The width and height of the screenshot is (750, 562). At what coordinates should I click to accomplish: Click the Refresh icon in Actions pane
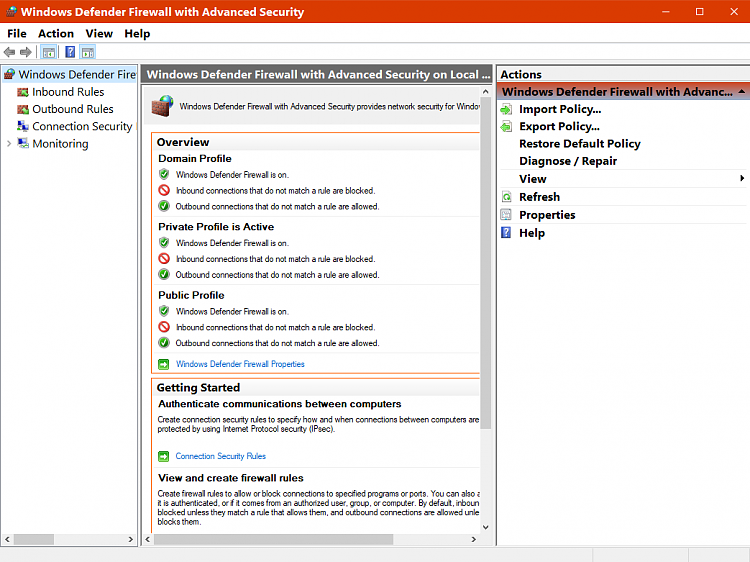point(506,197)
